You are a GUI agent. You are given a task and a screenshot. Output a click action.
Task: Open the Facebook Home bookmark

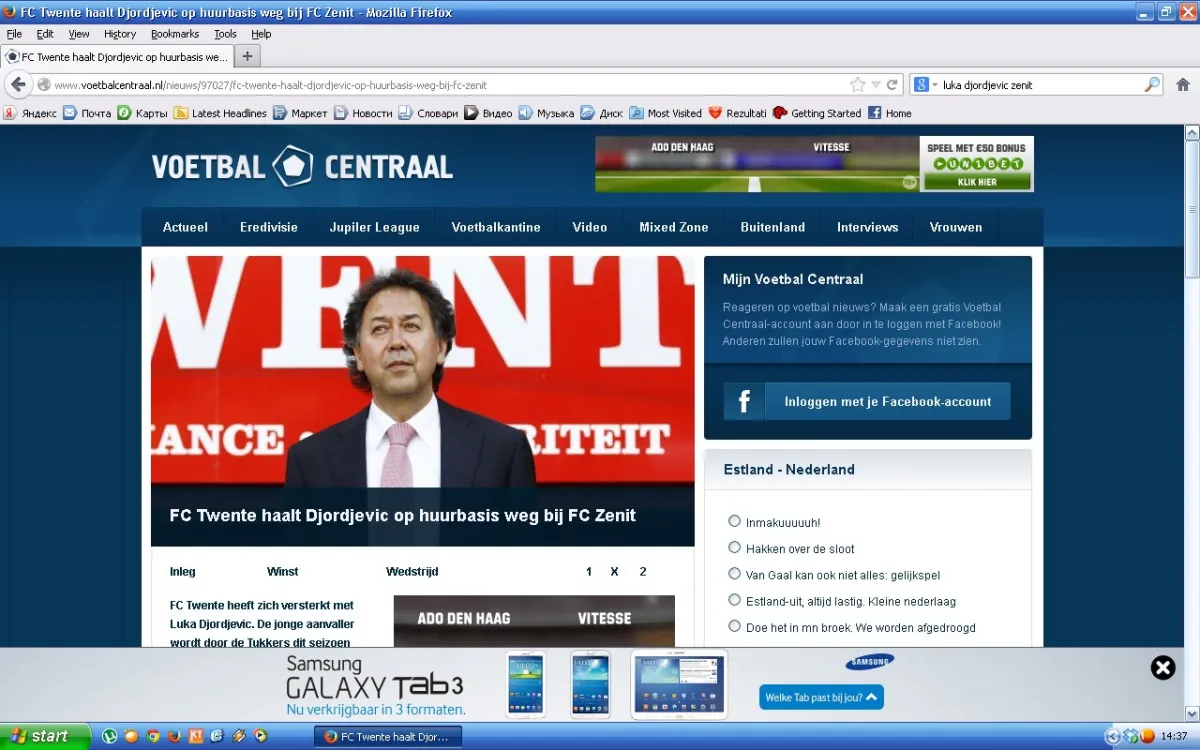pyautogui.click(x=890, y=113)
